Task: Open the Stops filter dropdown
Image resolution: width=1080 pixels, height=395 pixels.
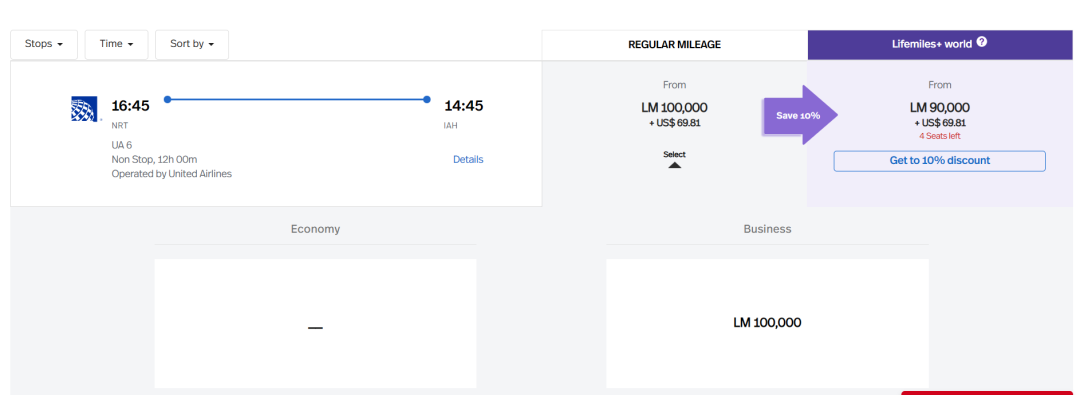Action: coord(44,44)
